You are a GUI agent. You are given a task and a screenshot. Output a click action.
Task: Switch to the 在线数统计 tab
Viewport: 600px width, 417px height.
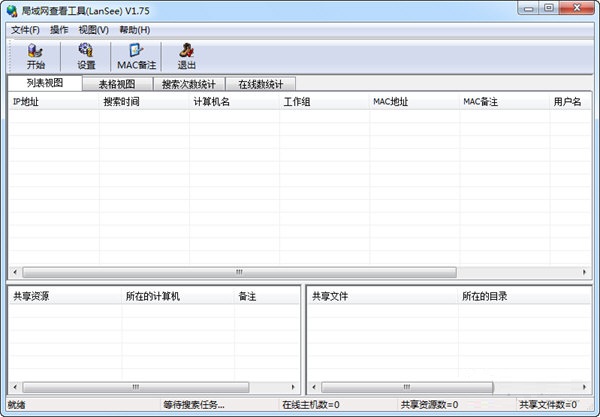pos(261,84)
